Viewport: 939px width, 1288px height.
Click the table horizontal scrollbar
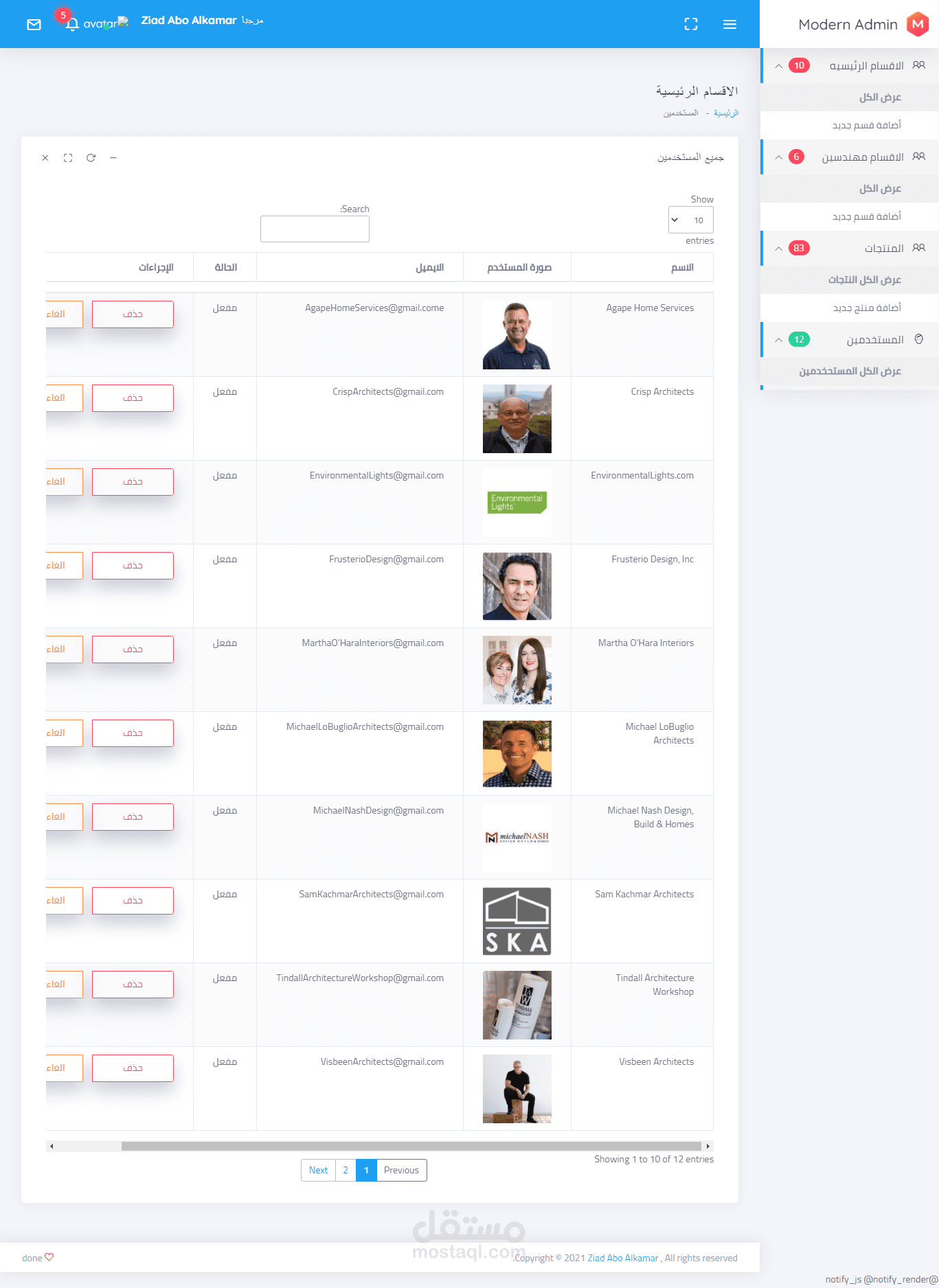click(x=411, y=1146)
